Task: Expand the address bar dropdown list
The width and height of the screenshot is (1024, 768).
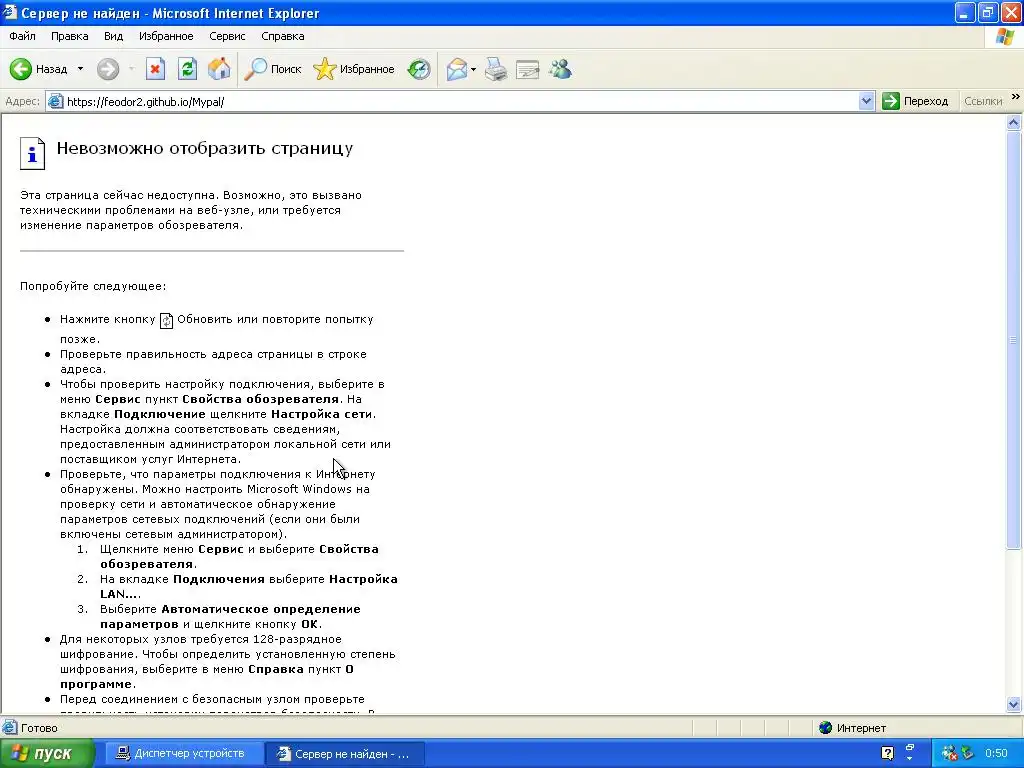Action: [867, 101]
